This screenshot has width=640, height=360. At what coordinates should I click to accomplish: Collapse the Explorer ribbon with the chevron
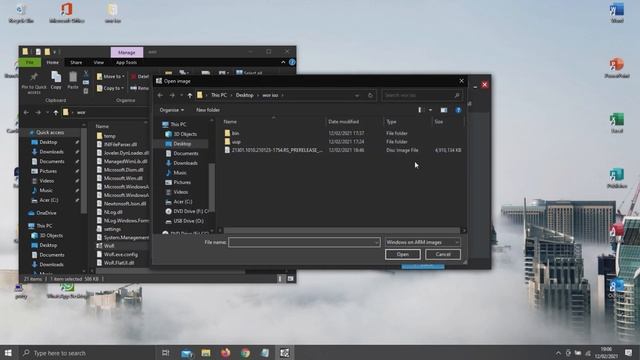point(283,62)
